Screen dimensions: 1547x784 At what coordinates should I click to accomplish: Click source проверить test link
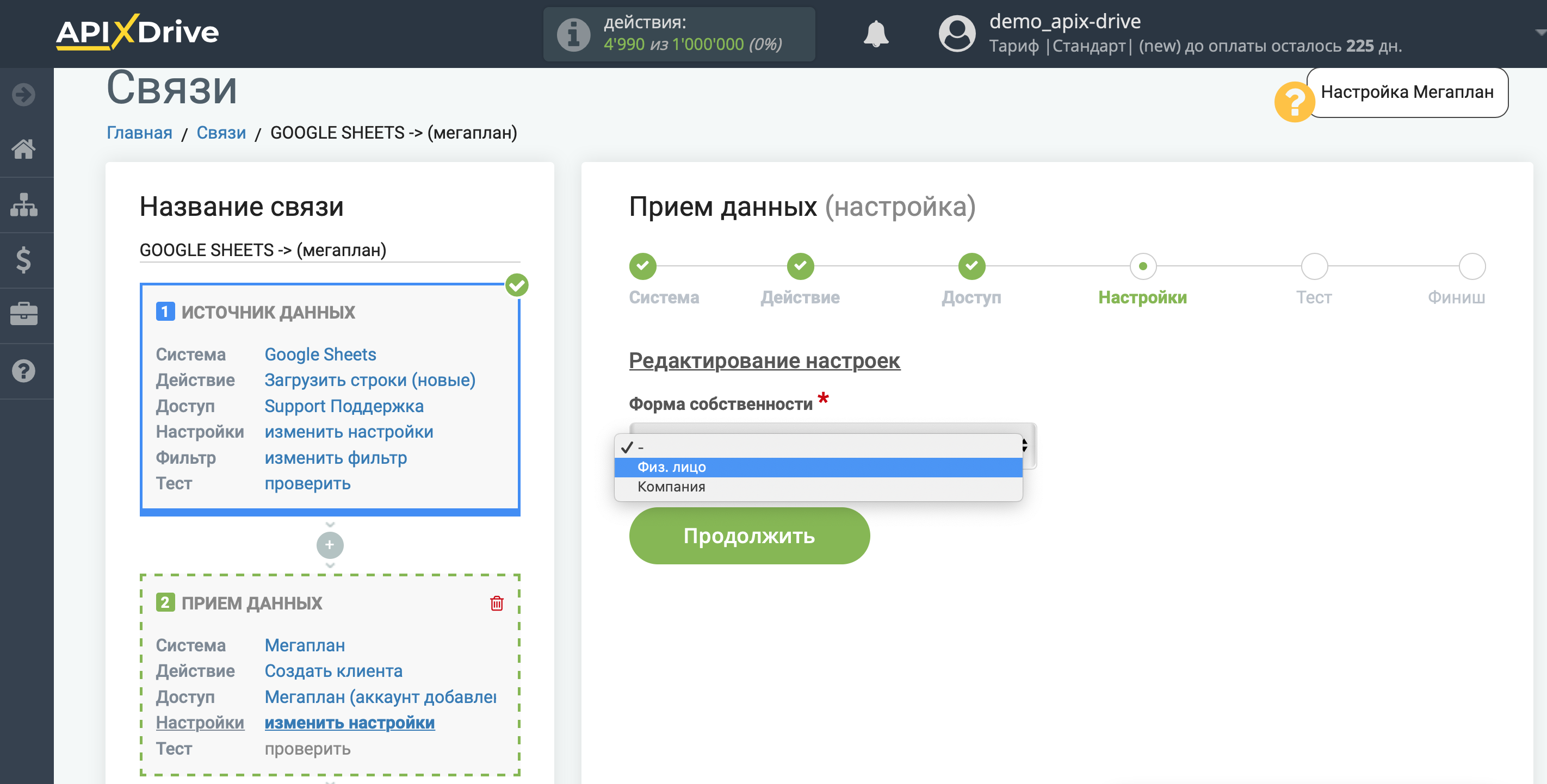pos(307,483)
